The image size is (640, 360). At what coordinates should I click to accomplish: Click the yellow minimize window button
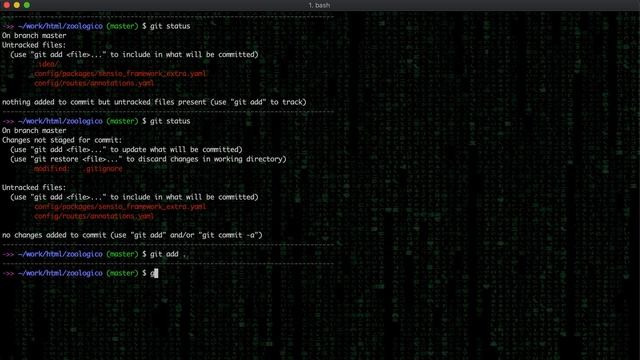click(x=16, y=5)
